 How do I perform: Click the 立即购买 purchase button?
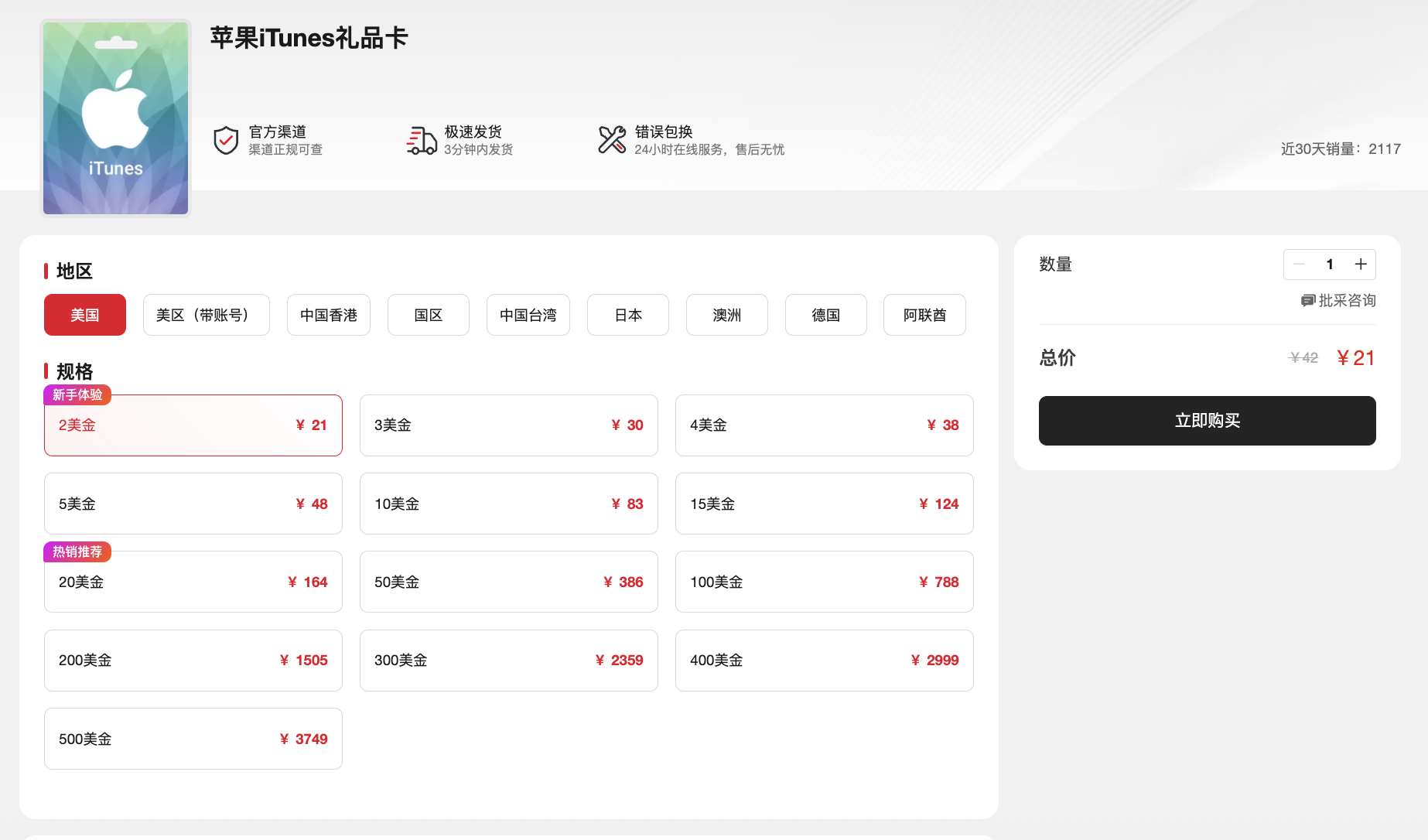(x=1207, y=421)
